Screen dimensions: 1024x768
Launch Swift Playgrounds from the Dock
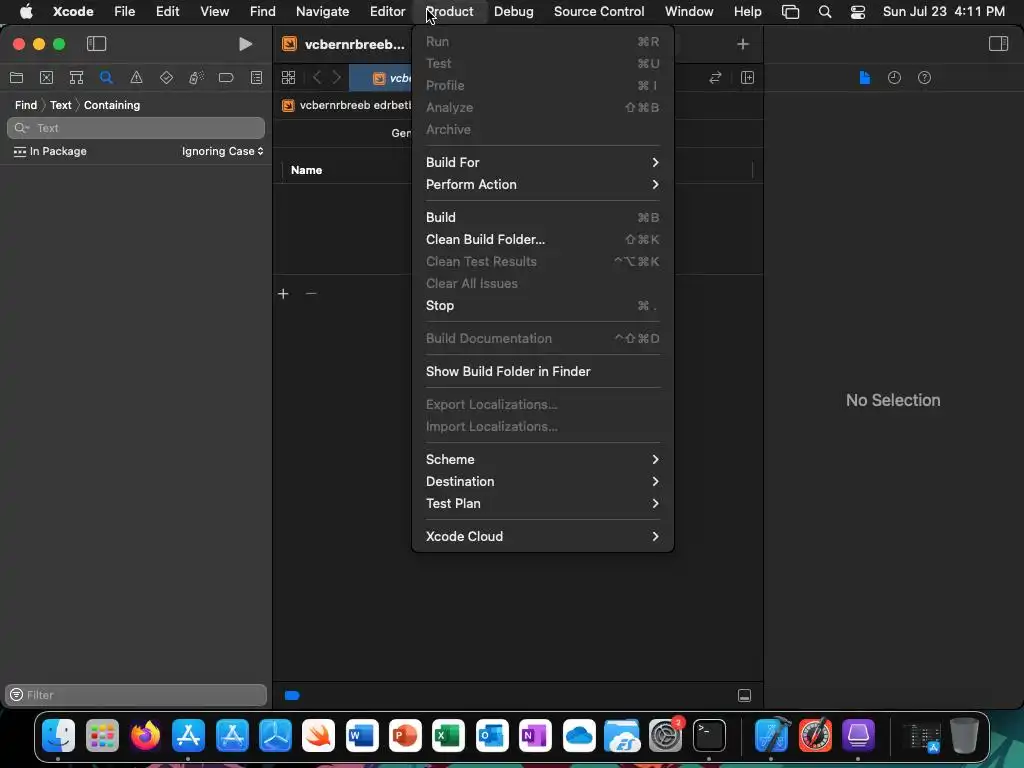pos(319,736)
